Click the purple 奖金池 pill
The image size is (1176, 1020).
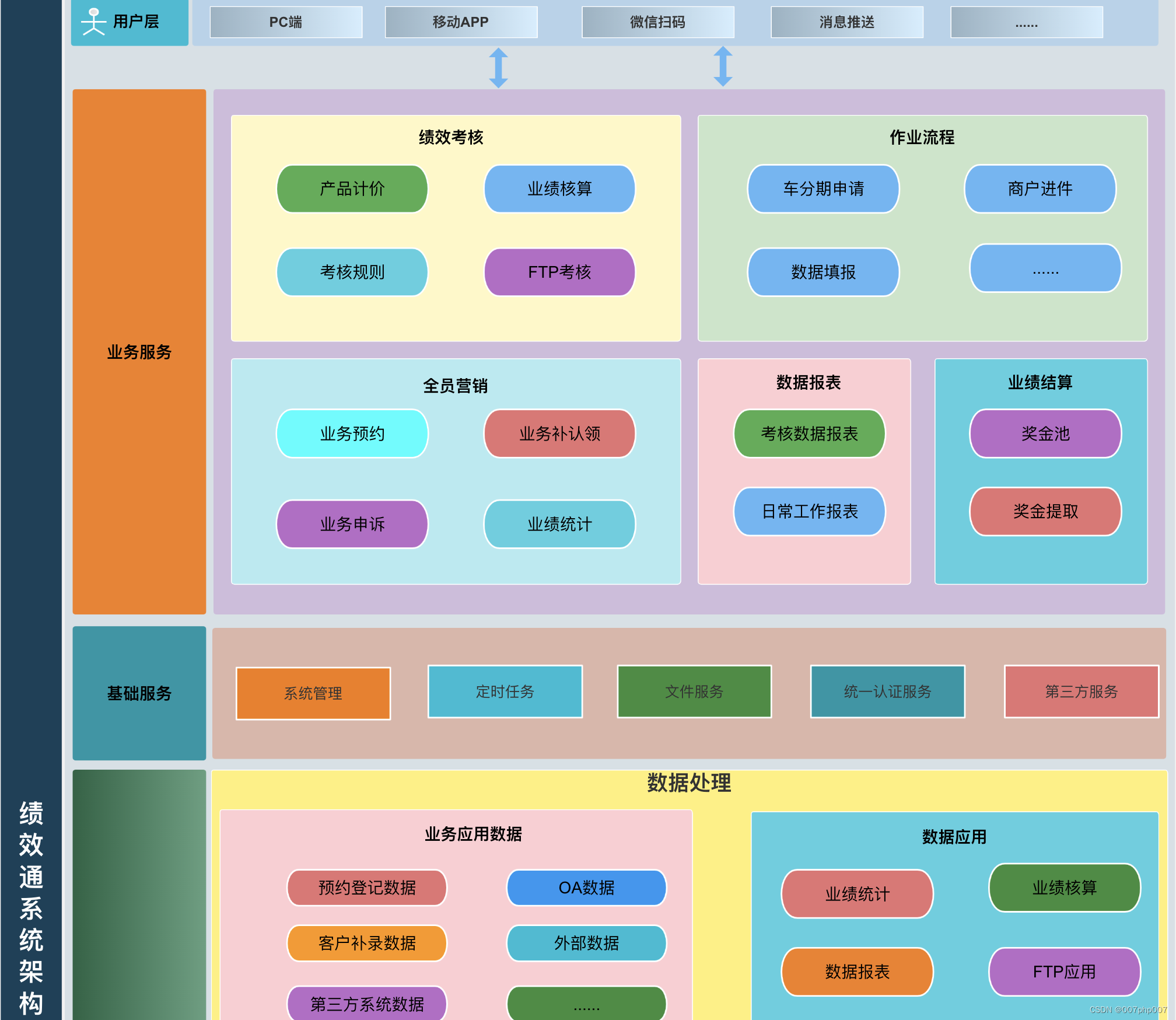pos(1046,434)
